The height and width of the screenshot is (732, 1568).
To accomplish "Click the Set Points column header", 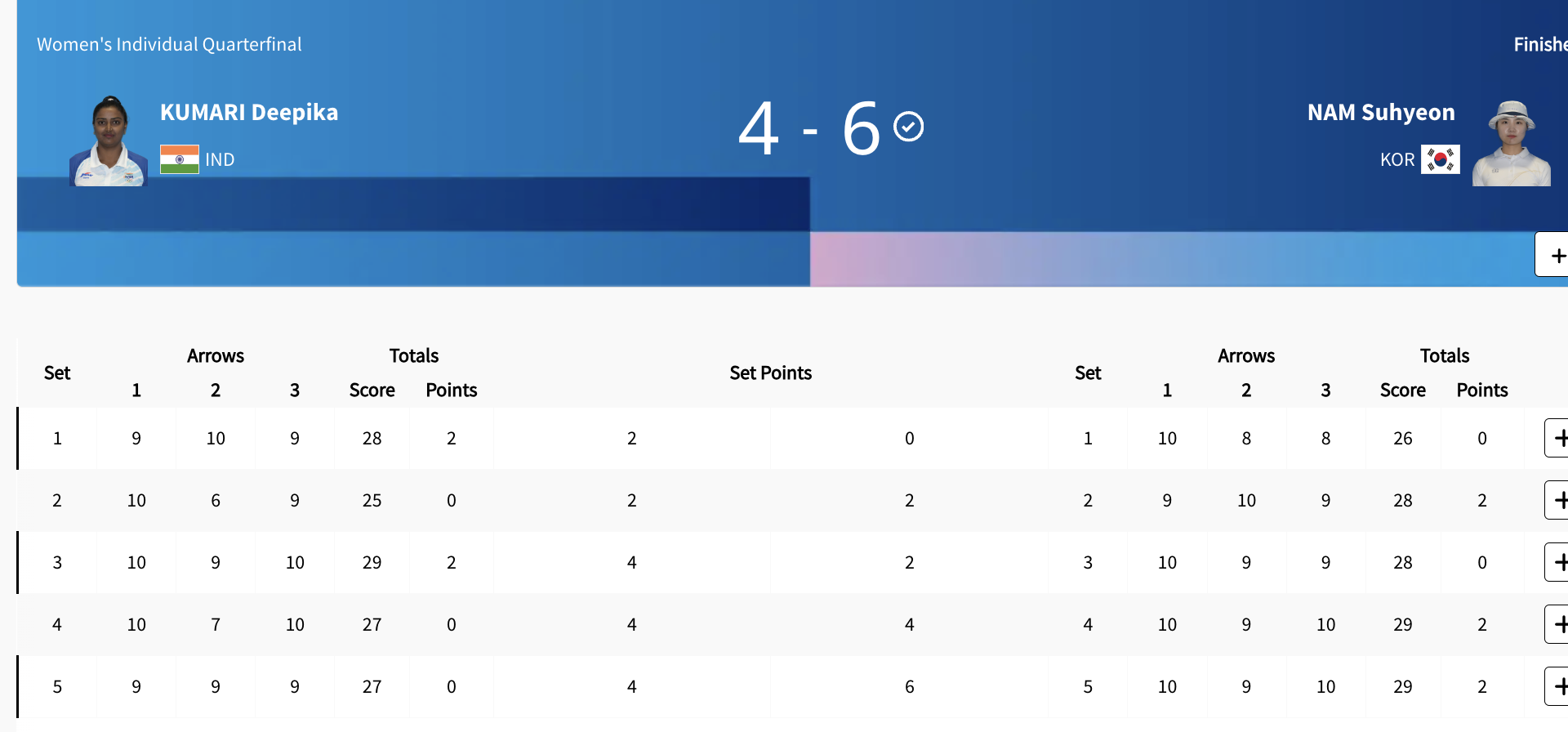I will (770, 373).
